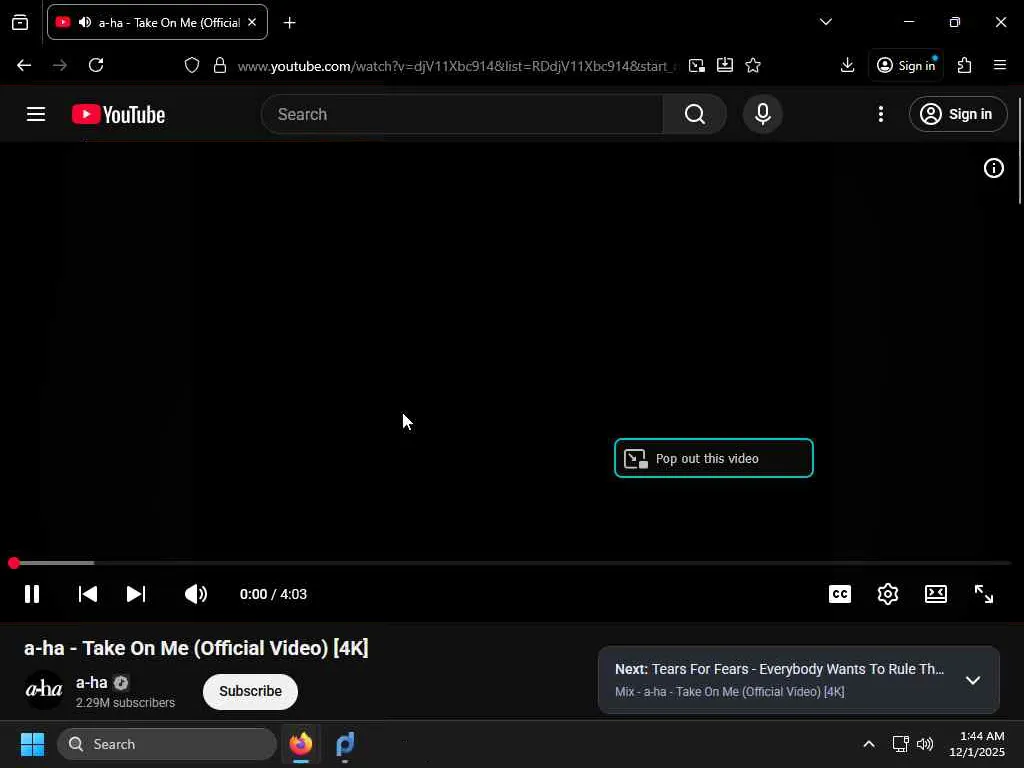This screenshot has width=1024, height=768.
Task: Click Pop out this video button
Action: 714,458
